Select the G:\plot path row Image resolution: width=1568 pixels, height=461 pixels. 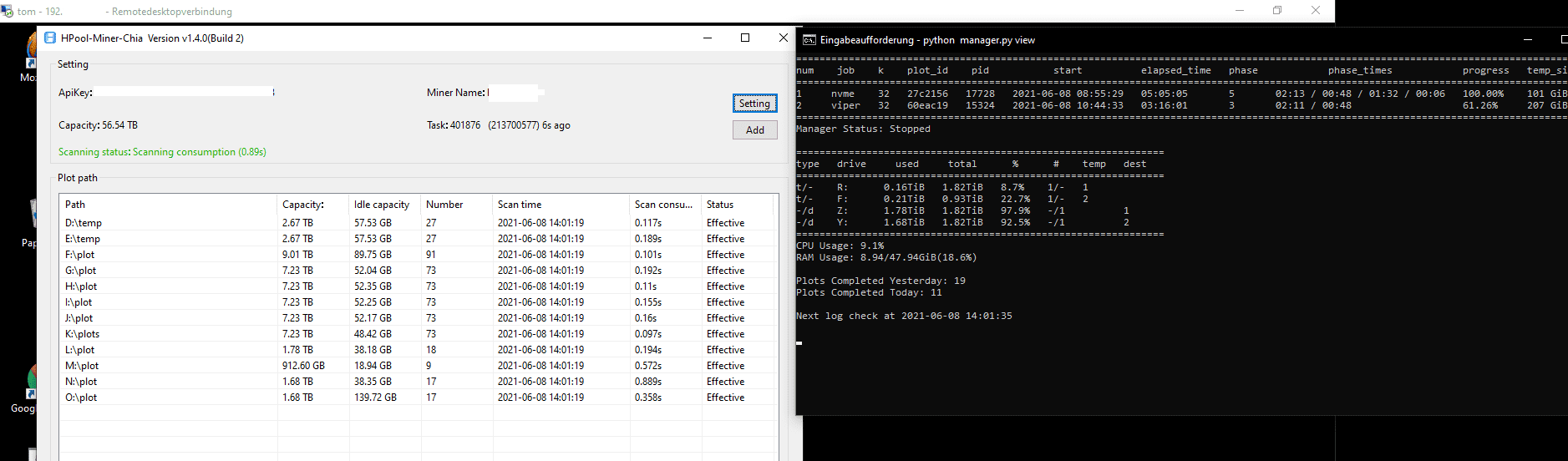pos(417,271)
